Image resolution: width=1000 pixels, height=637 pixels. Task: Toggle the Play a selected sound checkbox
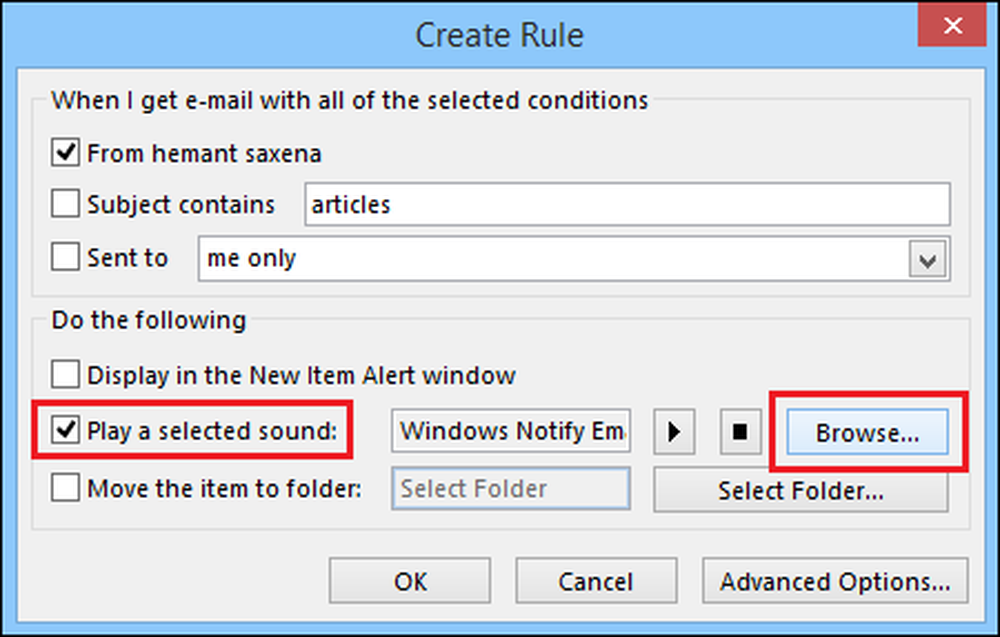click(x=66, y=432)
